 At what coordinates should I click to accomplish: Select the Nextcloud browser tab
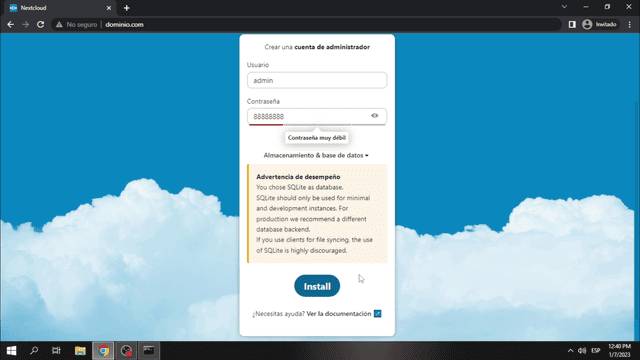click(x=60, y=8)
